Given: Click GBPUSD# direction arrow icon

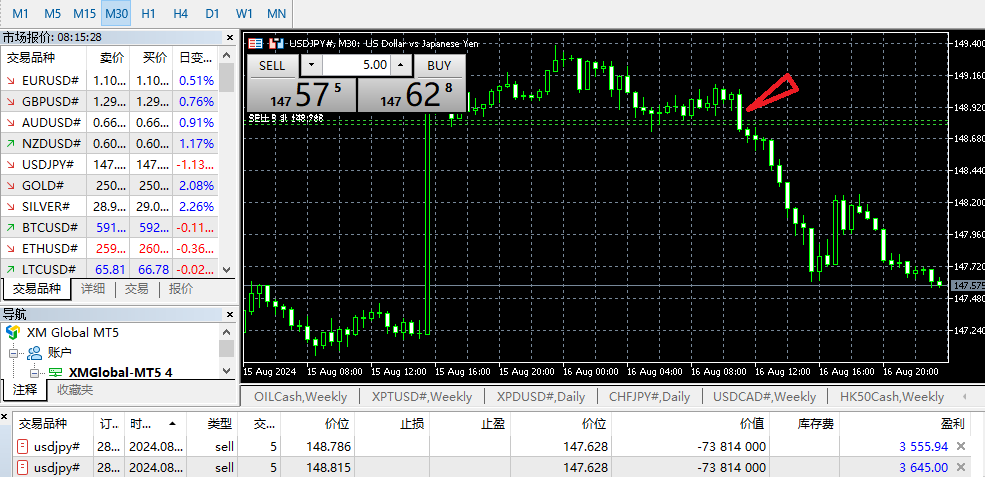Looking at the screenshot, I should click(11, 102).
